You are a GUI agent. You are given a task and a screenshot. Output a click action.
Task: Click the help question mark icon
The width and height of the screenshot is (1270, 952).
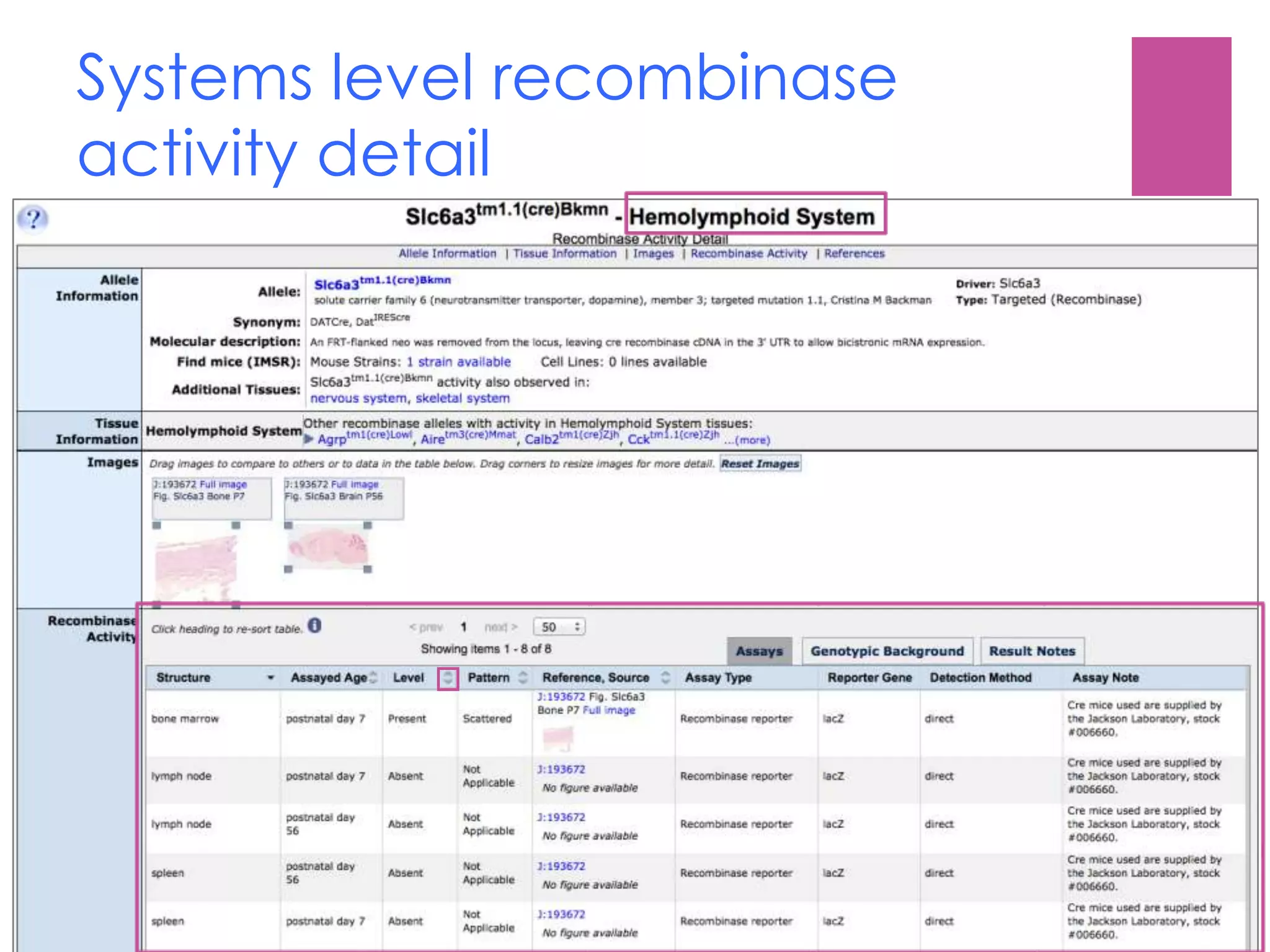pyautogui.click(x=32, y=218)
